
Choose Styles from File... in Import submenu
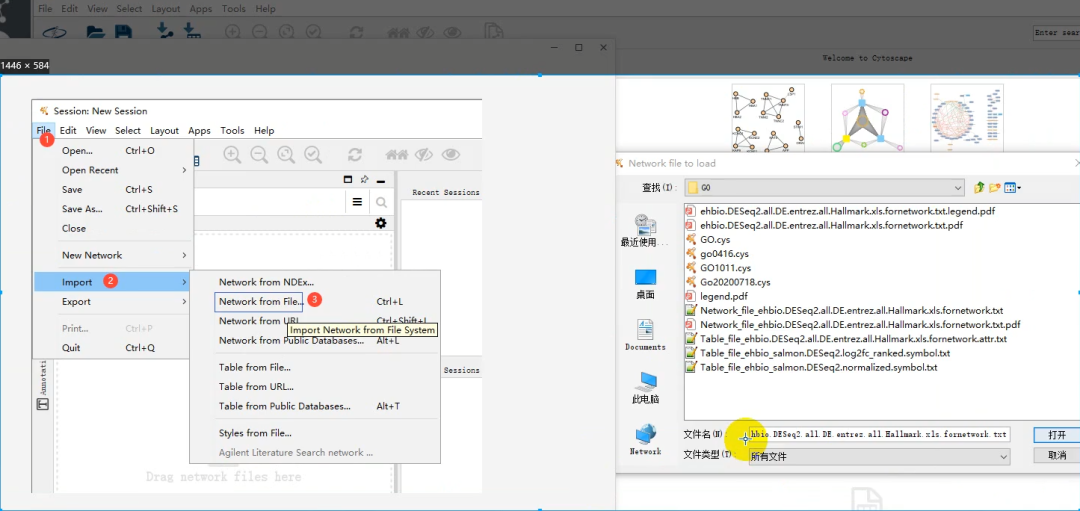[x=255, y=433]
